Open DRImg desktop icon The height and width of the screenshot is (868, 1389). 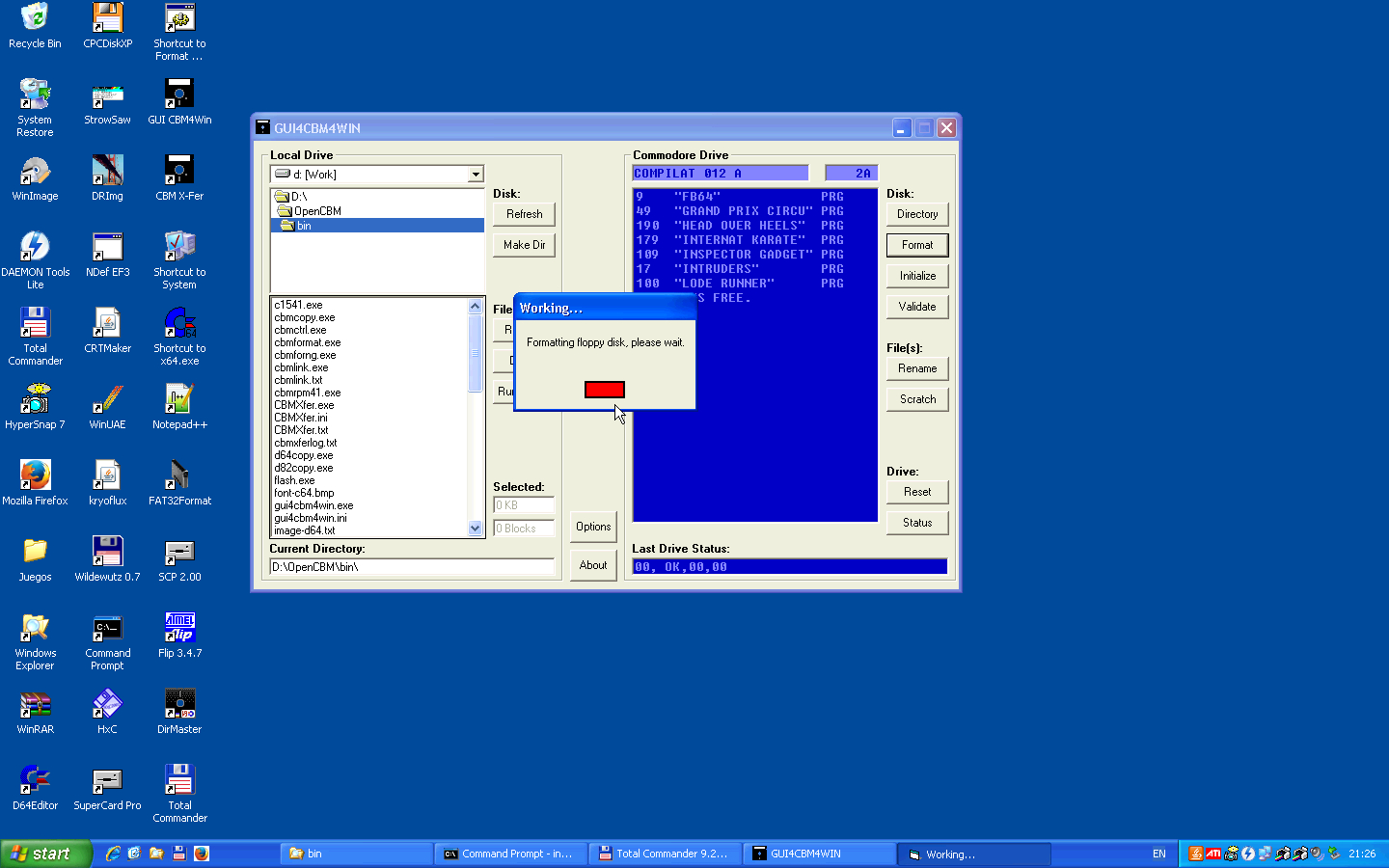pos(107,178)
